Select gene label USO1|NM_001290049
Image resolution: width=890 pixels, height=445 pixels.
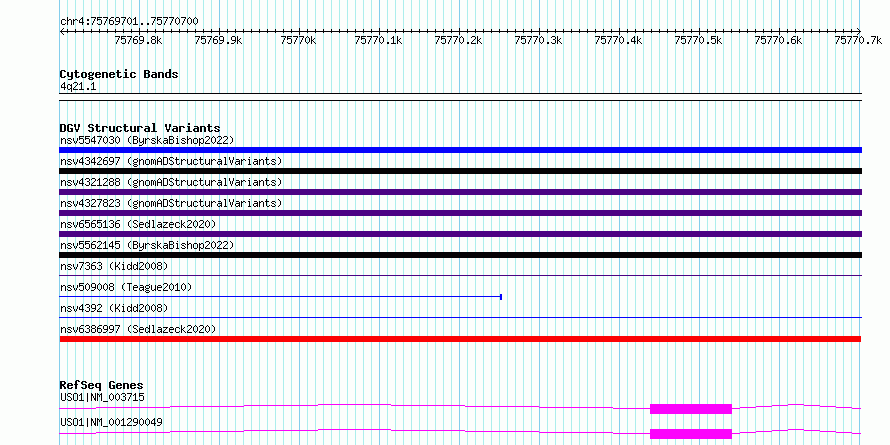point(111,422)
